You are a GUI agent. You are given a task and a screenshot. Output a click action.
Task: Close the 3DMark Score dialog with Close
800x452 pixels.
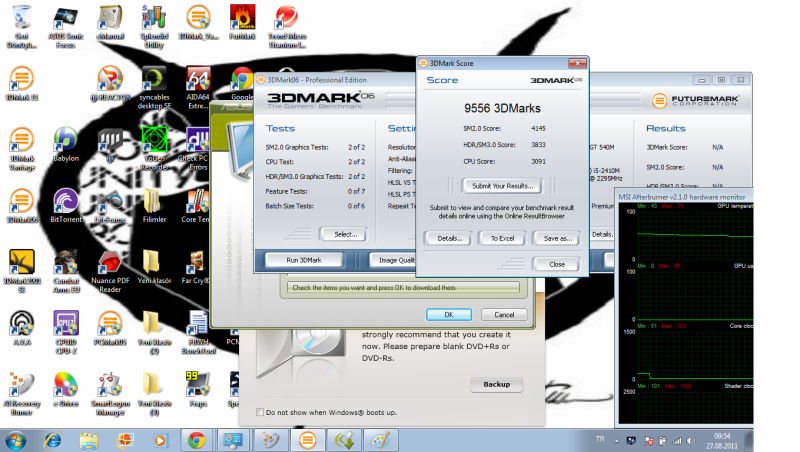coord(557,264)
